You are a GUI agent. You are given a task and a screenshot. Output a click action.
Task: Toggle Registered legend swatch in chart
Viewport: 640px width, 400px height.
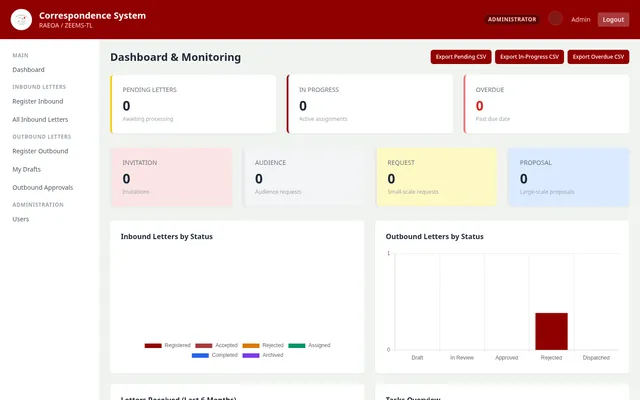click(x=153, y=346)
